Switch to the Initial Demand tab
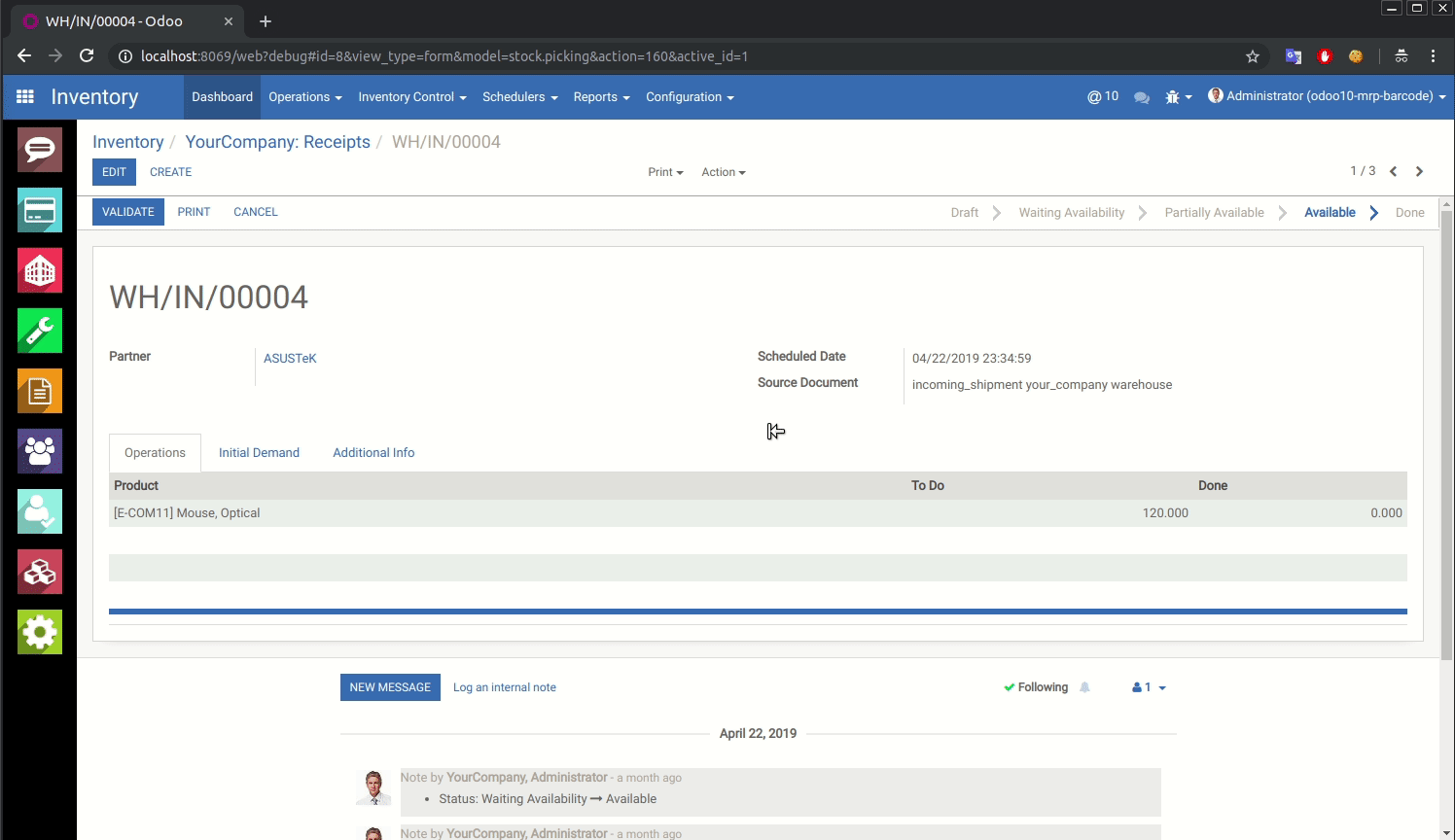Image resolution: width=1455 pixels, height=840 pixels. [259, 453]
